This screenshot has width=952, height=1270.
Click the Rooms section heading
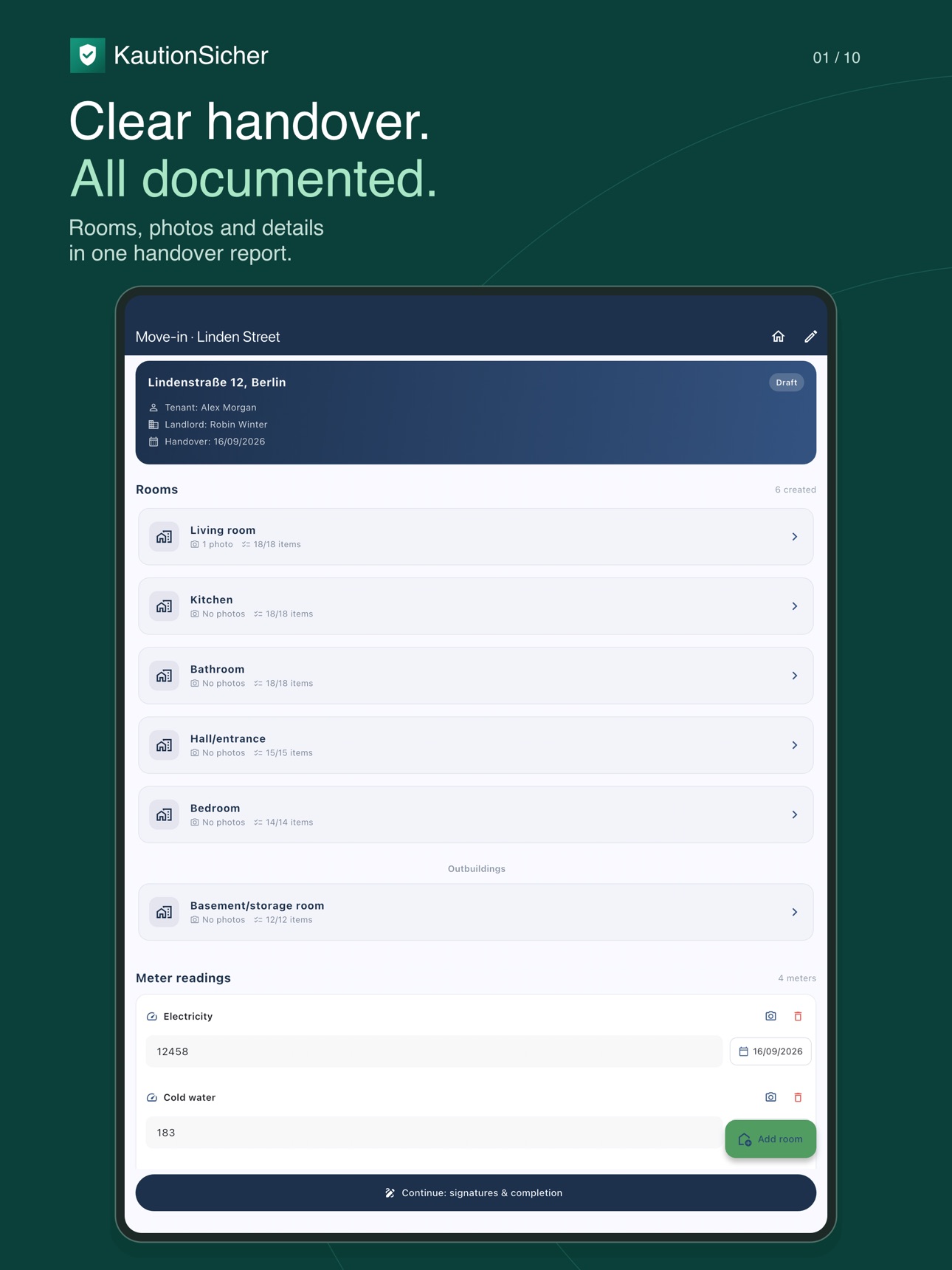[156, 490]
